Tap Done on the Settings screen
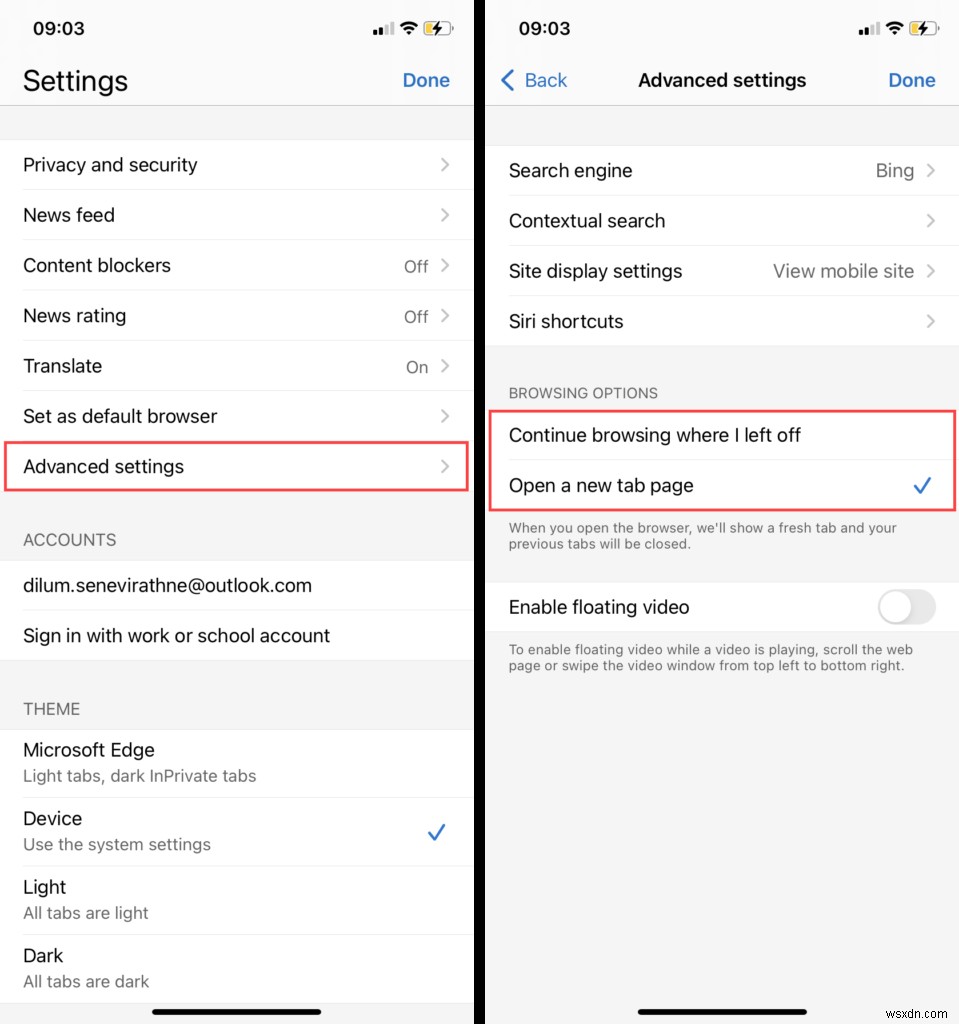 tap(426, 80)
